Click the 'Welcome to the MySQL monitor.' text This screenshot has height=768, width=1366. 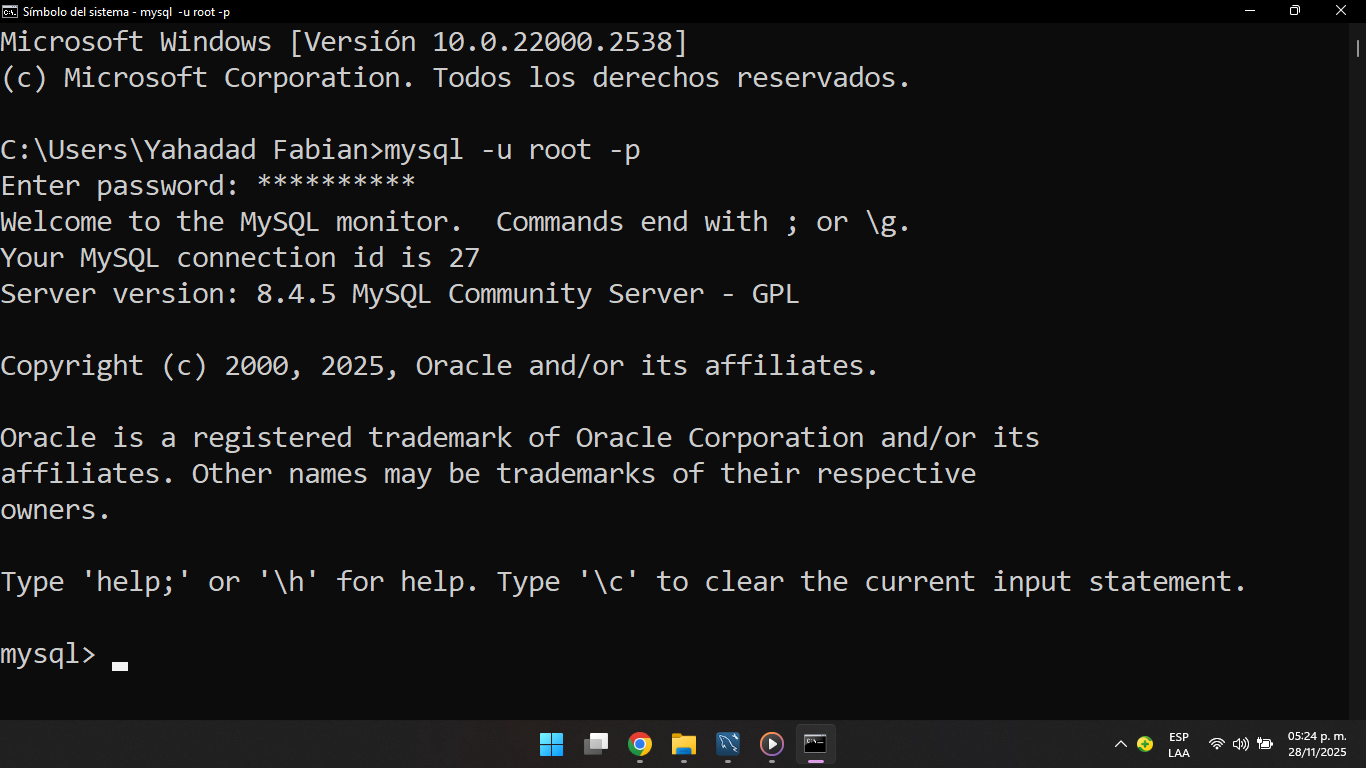coord(232,222)
